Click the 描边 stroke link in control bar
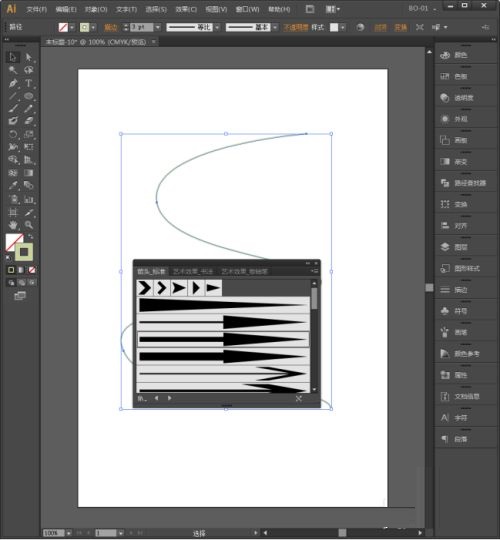Viewport: 500px width, 540px height. [x=111, y=28]
